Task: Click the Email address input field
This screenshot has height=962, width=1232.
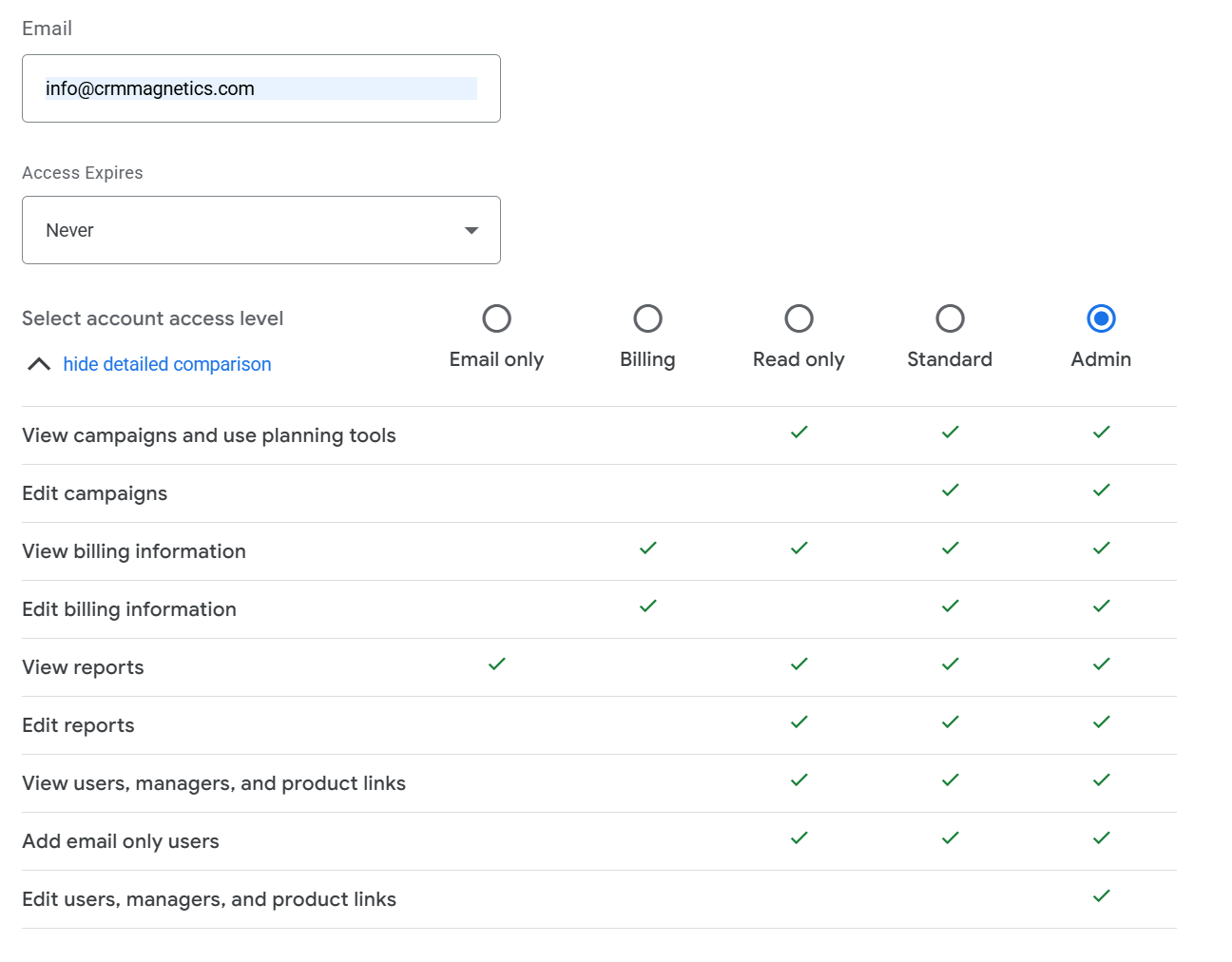Action: click(260, 88)
